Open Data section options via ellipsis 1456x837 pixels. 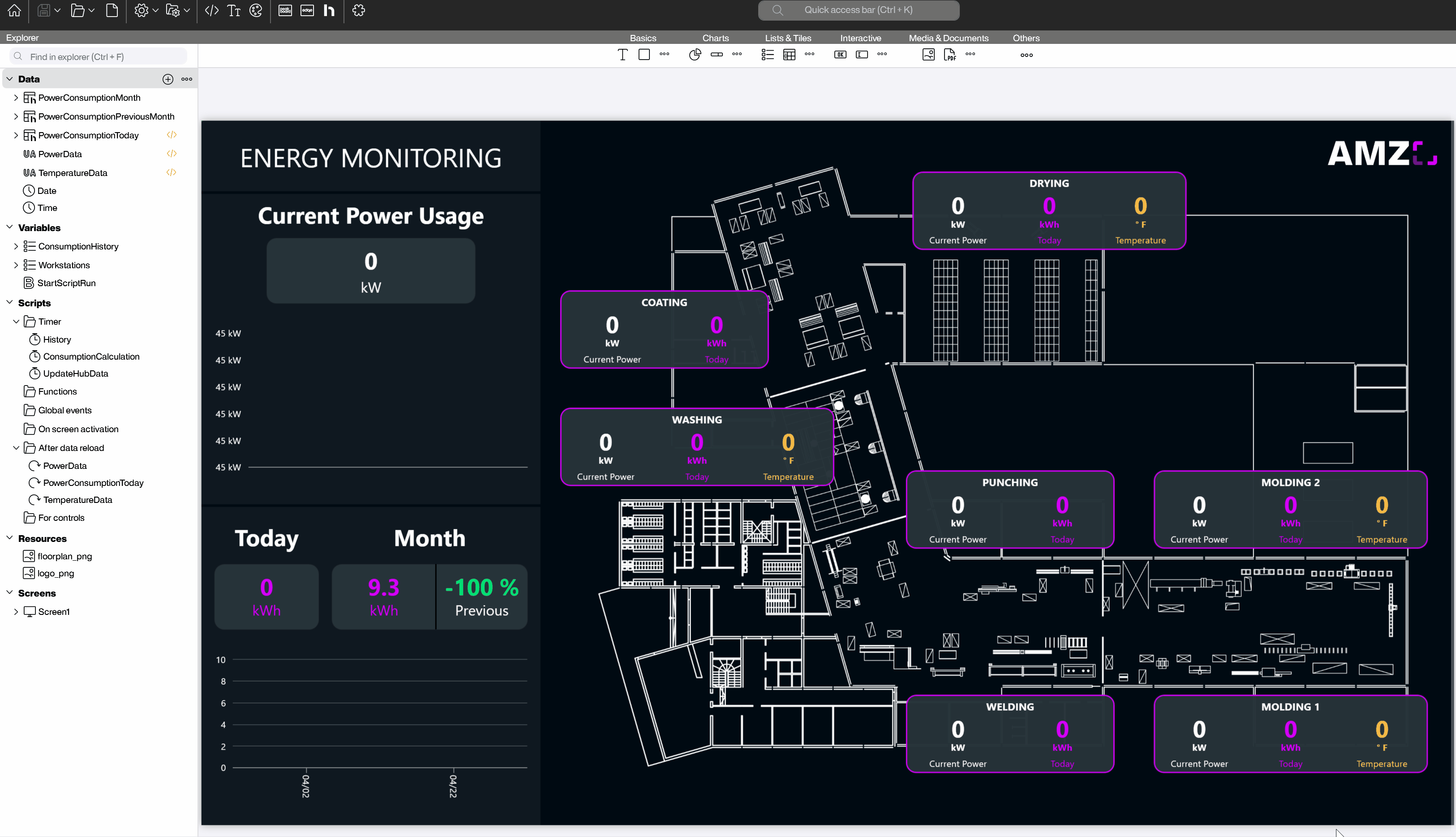tap(186, 79)
